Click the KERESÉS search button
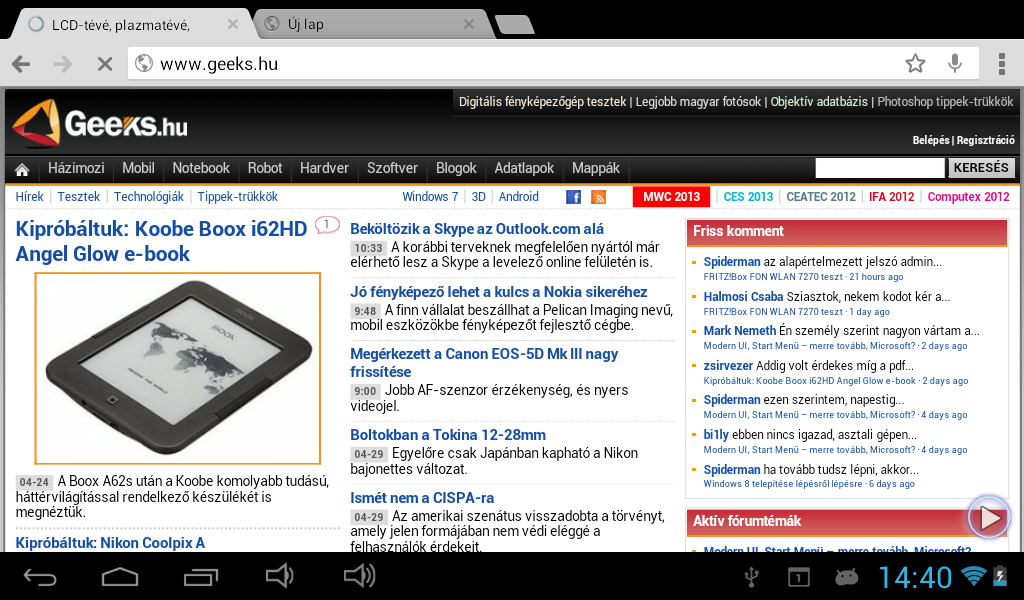Screen dimensions: 1024x600 981,168
